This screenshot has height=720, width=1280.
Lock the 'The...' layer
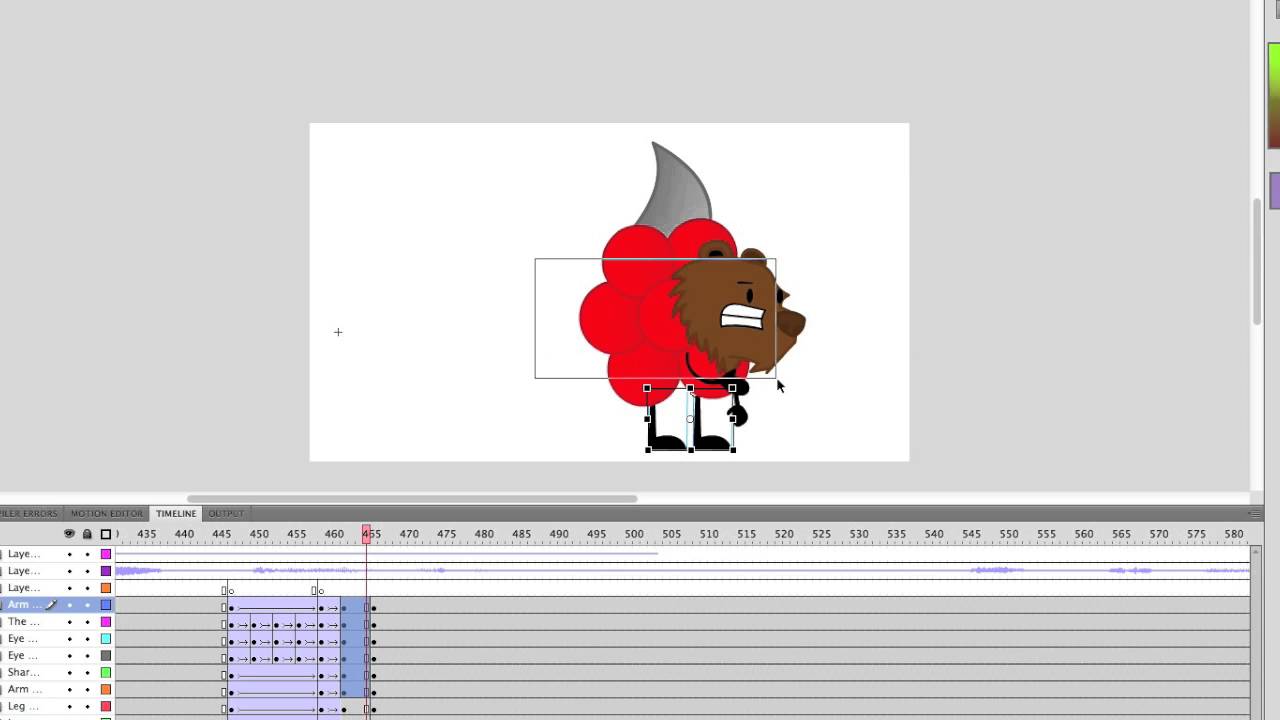pyautogui.click(x=87, y=622)
